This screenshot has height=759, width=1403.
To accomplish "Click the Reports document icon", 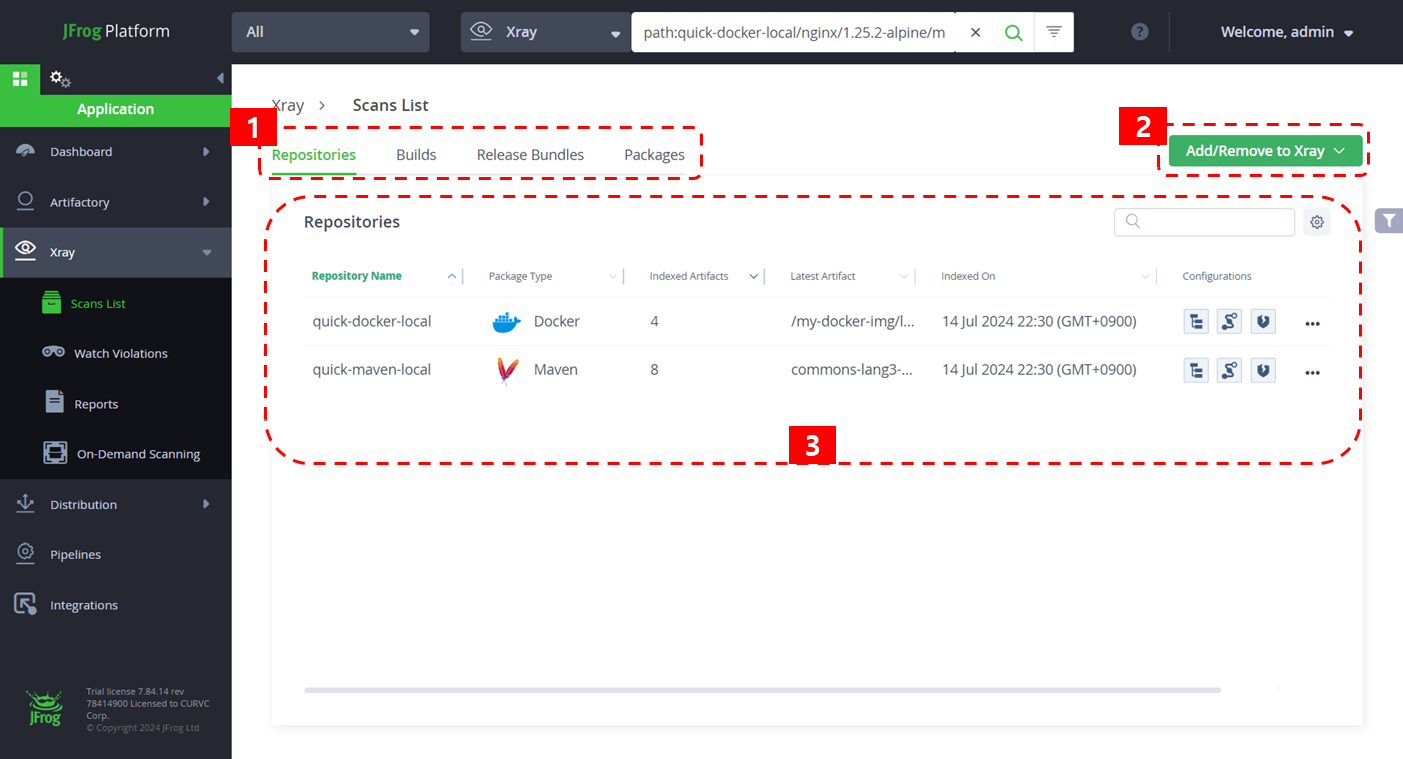I will tap(55, 402).
